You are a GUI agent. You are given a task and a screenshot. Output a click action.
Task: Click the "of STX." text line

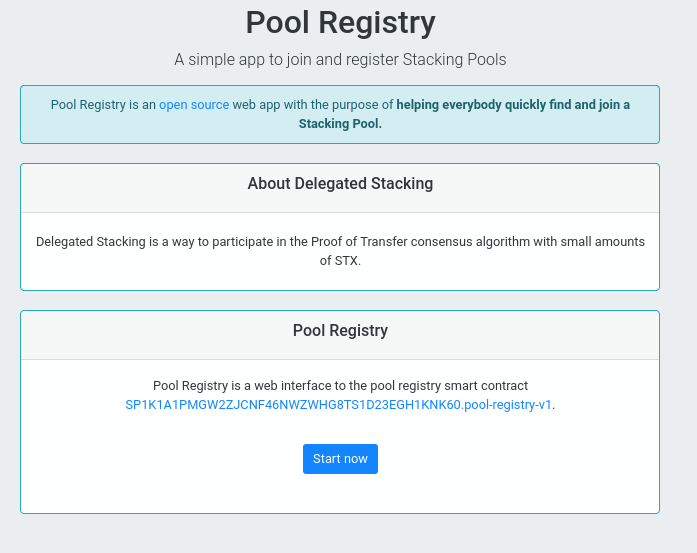340,260
